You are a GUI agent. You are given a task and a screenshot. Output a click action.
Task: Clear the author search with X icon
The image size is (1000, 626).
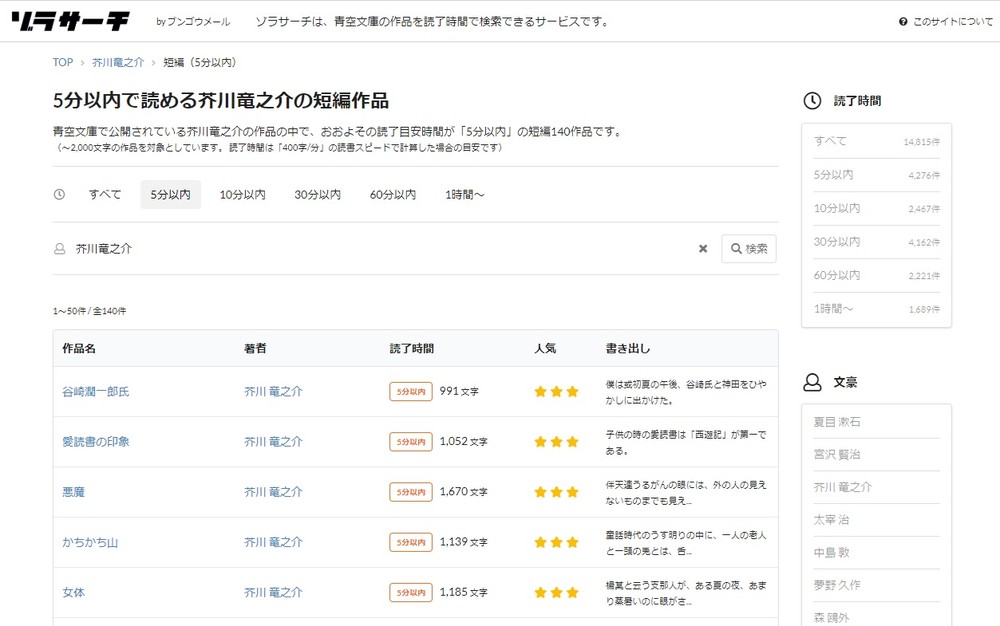[702, 249]
